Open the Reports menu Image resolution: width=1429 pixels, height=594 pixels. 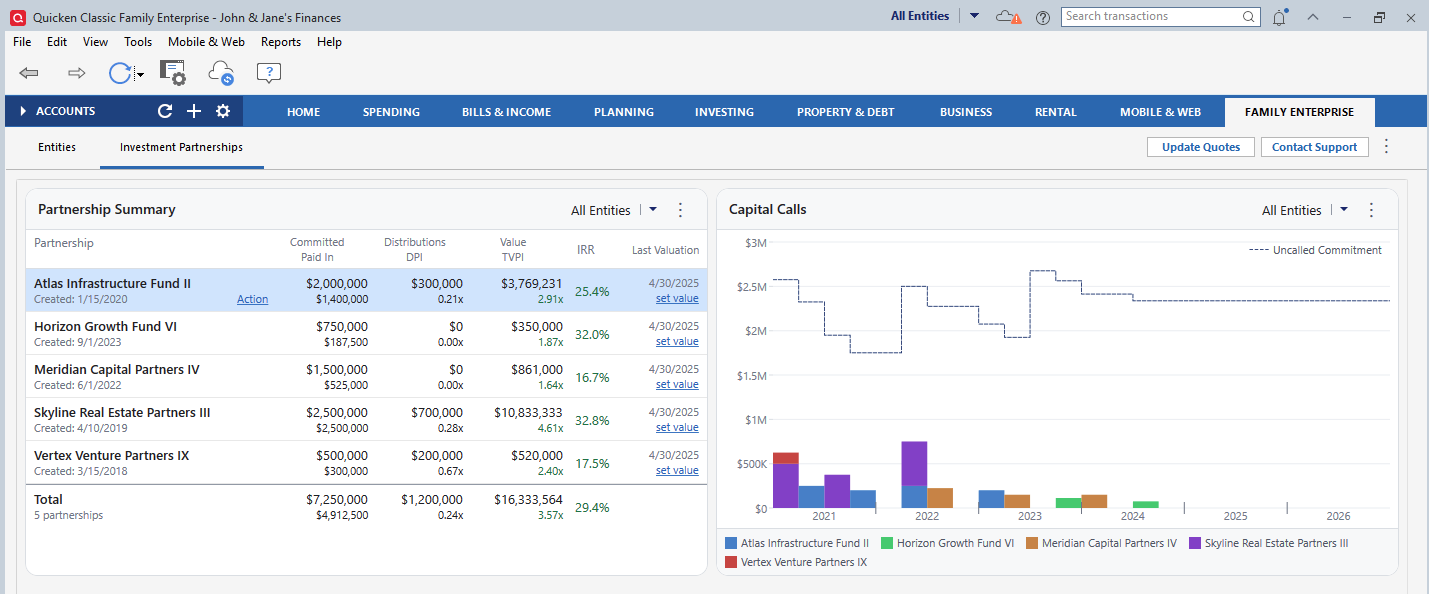(281, 42)
